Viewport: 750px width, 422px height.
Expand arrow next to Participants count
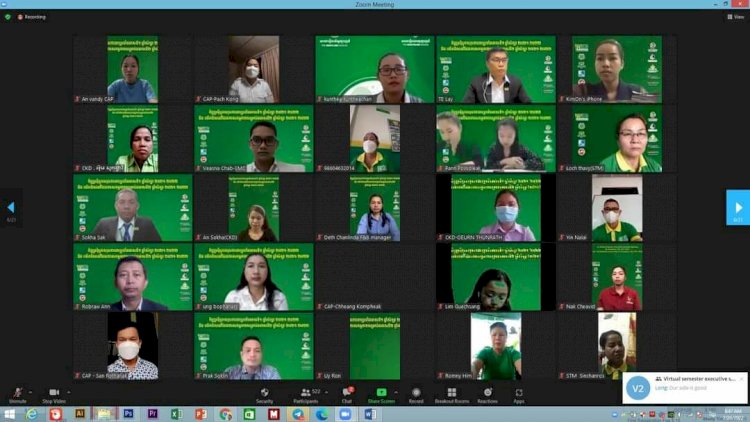tap(326, 392)
